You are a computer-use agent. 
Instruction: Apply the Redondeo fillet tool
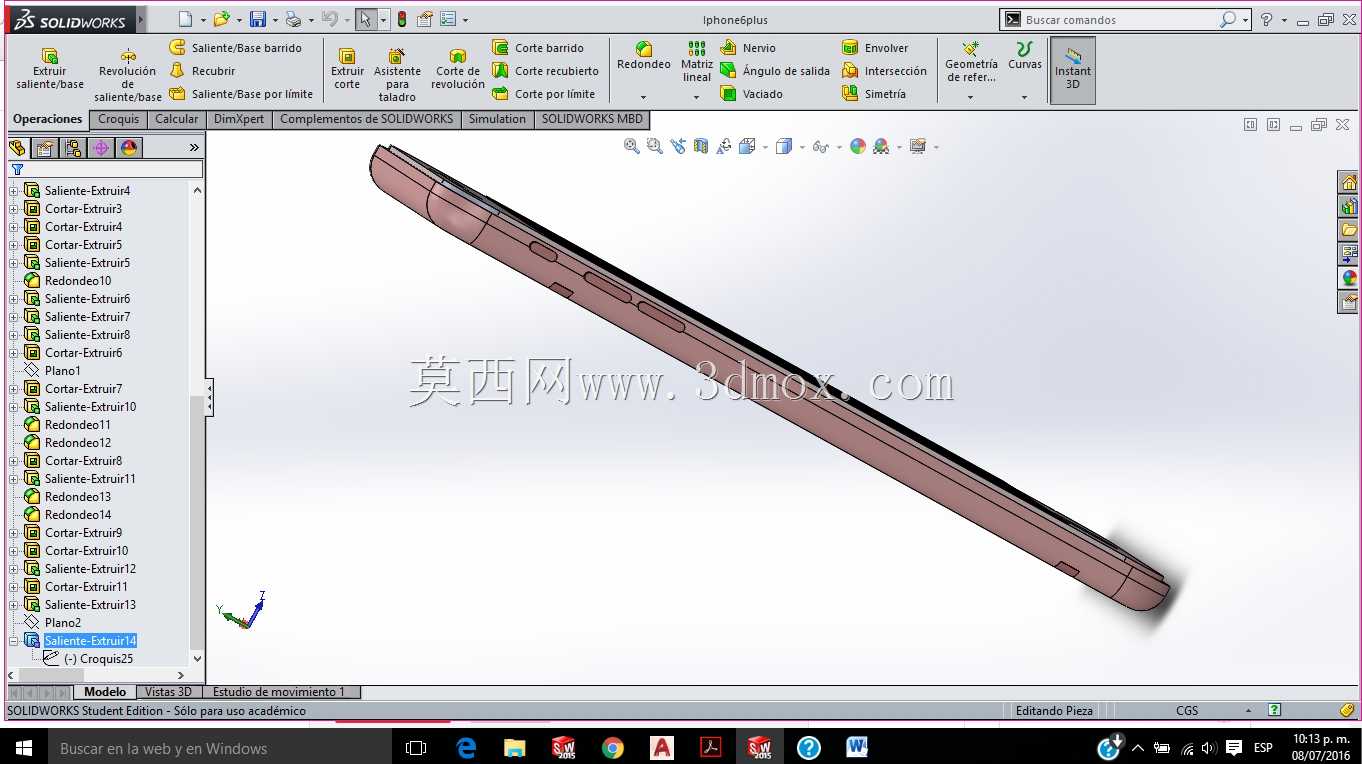644,56
